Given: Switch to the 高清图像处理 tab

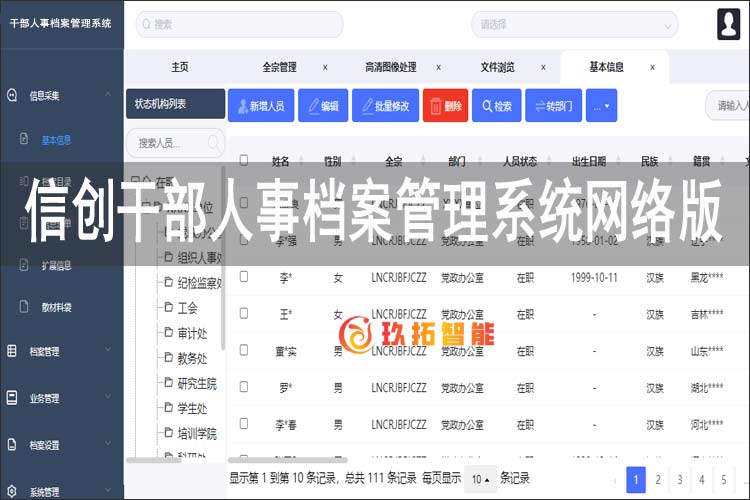Looking at the screenshot, I should (391, 67).
